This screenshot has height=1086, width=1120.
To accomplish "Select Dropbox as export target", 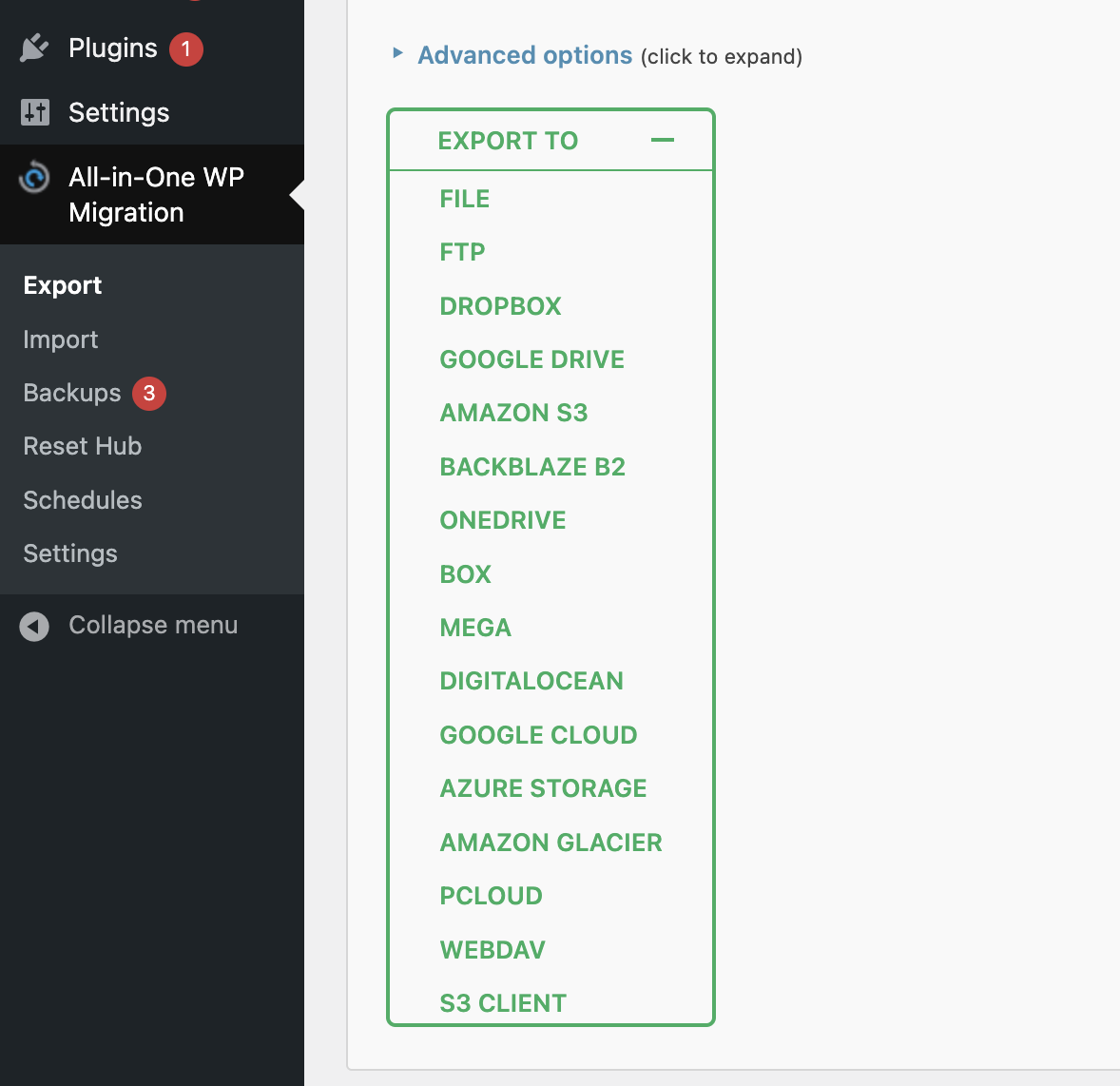I will [x=500, y=306].
